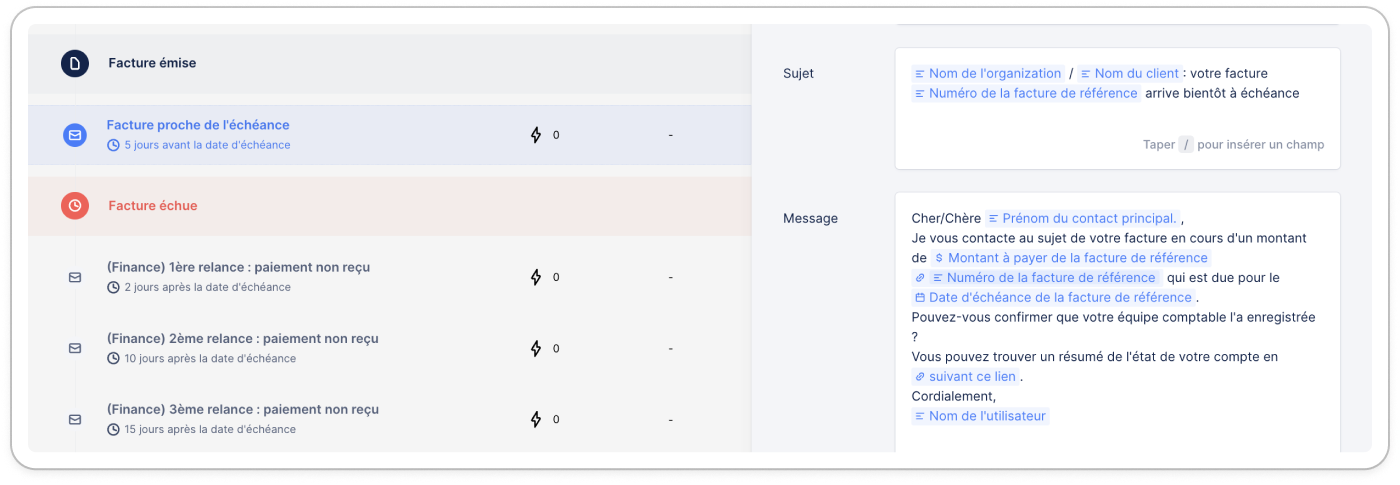Click inside the Sujet input field
Viewport: 1400px width, 485px height.
click(1117, 109)
